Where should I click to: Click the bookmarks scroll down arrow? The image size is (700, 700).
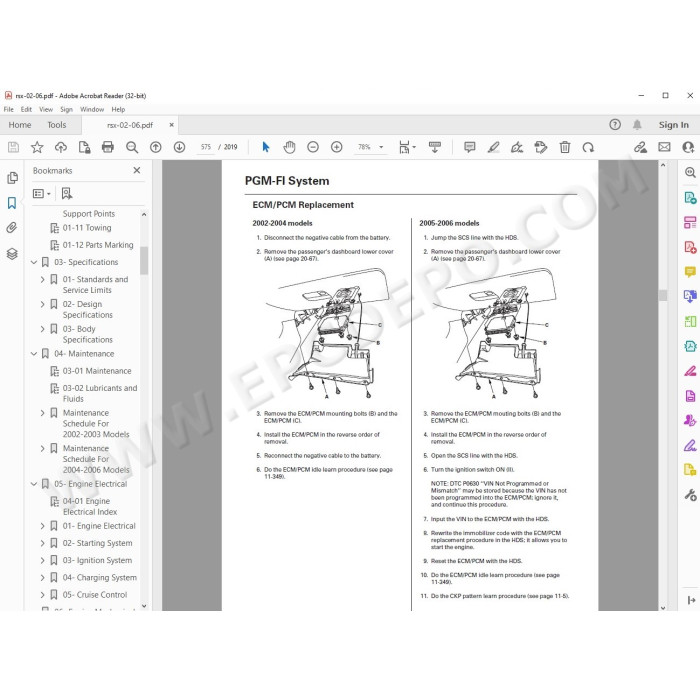point(144,606)
